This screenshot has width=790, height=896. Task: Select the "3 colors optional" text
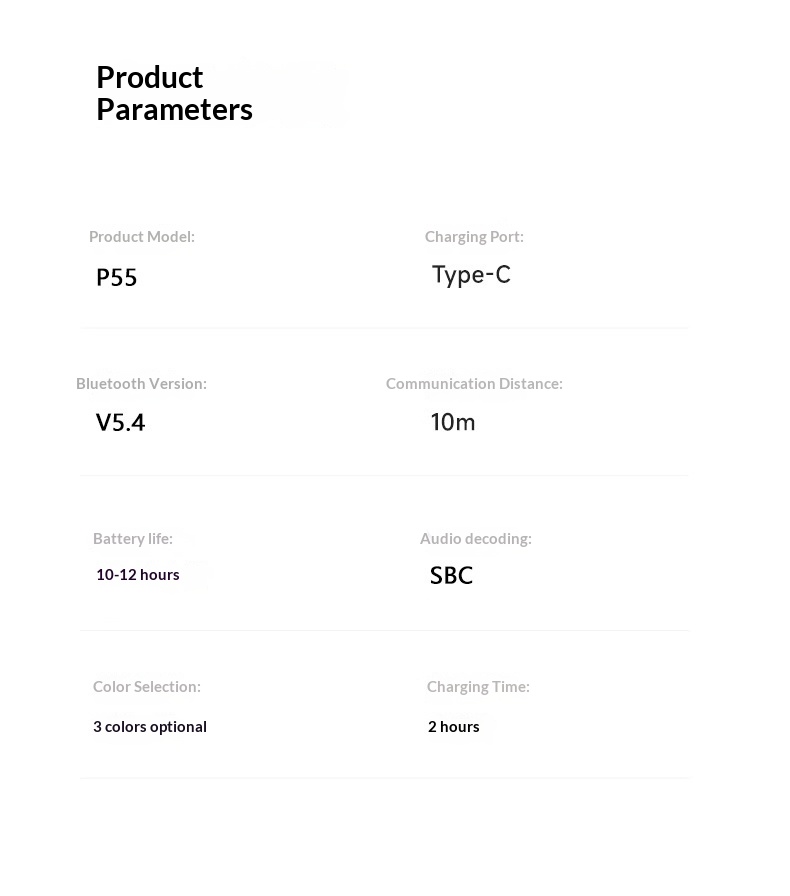pos(150,727)
